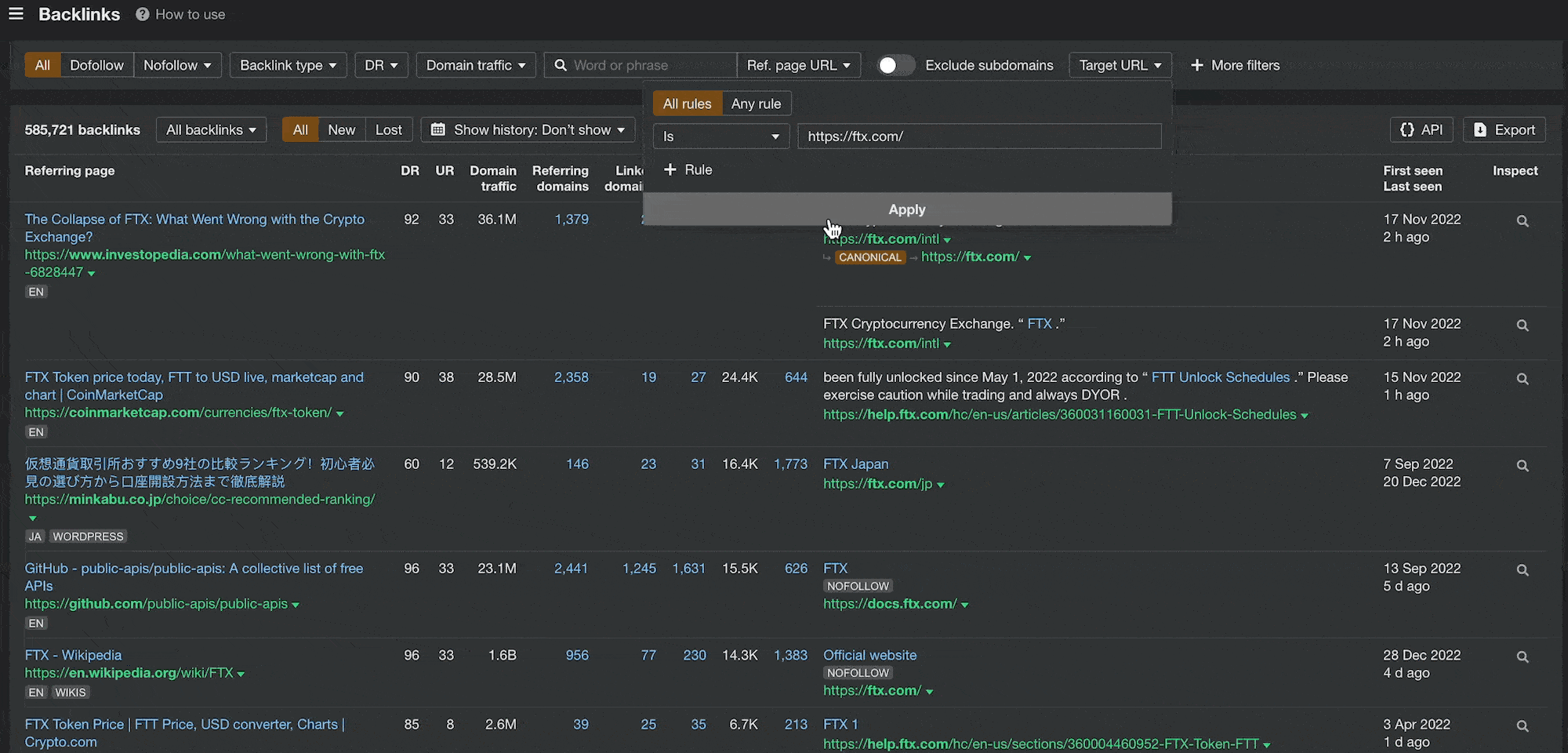This screenshot has height=753, width=1568.
Task: Switch to the Lost backlinks tab
Action: 388,129
